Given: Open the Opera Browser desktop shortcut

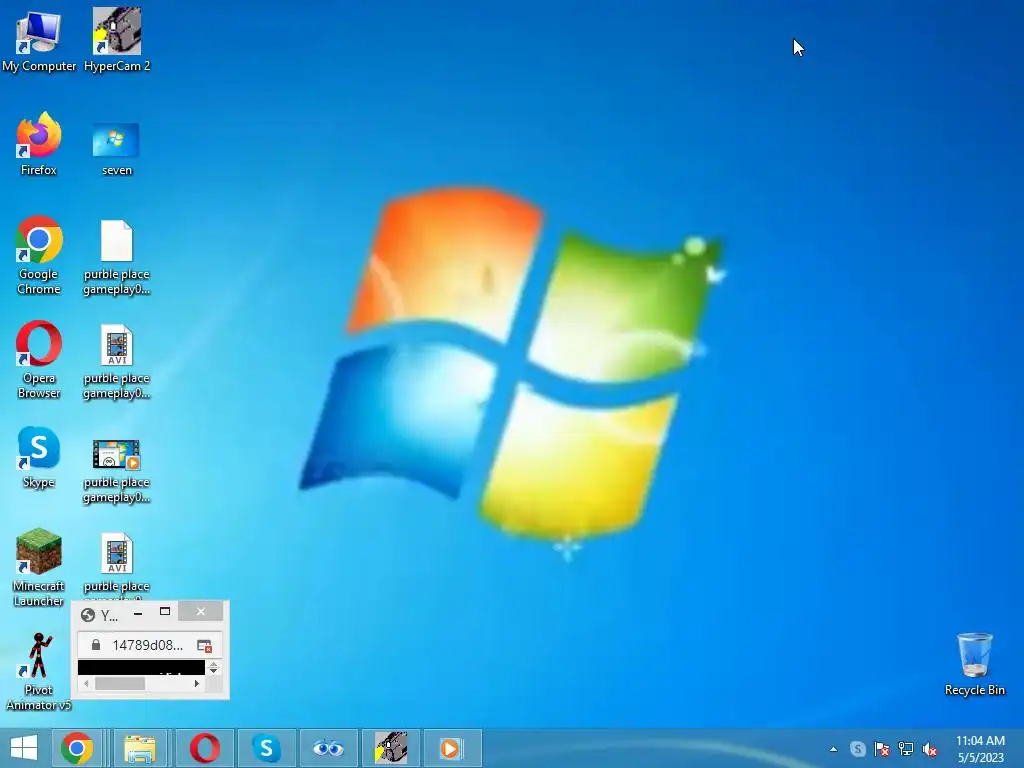Looking at the screenshot, I should (x=39, y=359).
